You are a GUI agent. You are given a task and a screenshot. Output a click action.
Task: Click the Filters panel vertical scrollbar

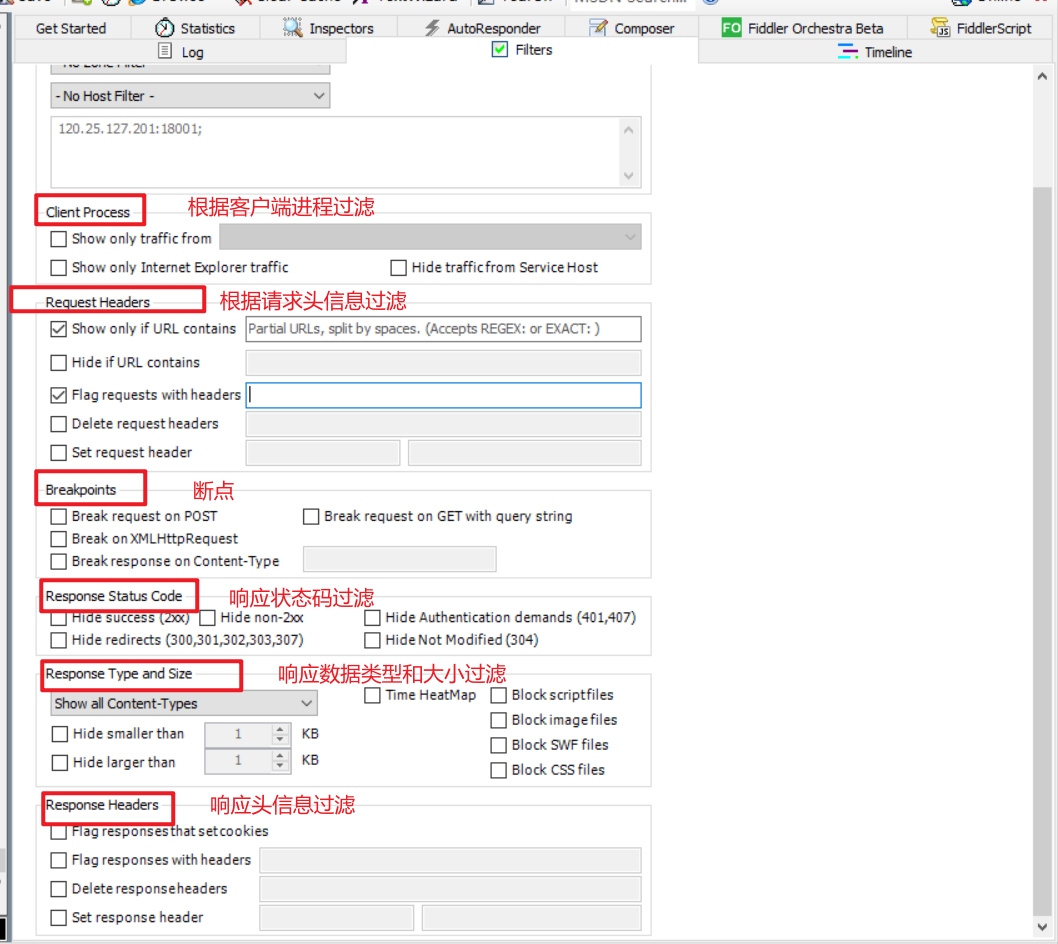1041,500
